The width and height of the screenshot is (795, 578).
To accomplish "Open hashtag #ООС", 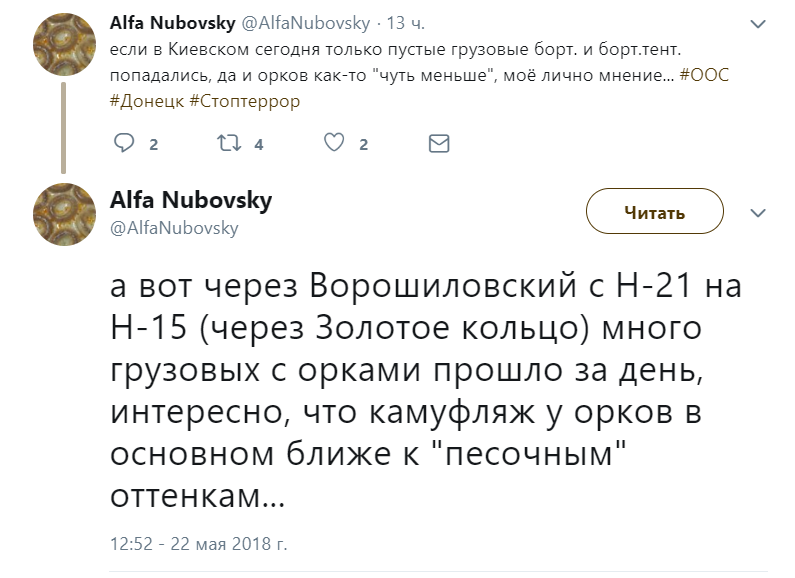I will pos(704,75).
